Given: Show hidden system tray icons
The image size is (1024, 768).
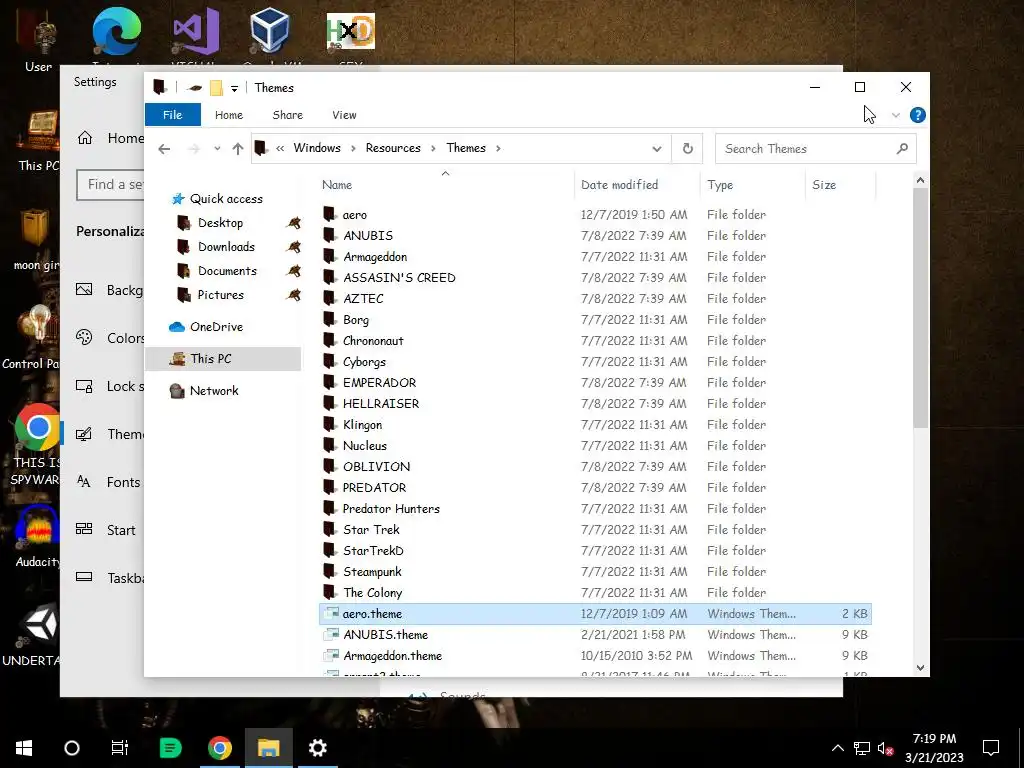Looking at the screenshot, I should (x=838, y=748).
